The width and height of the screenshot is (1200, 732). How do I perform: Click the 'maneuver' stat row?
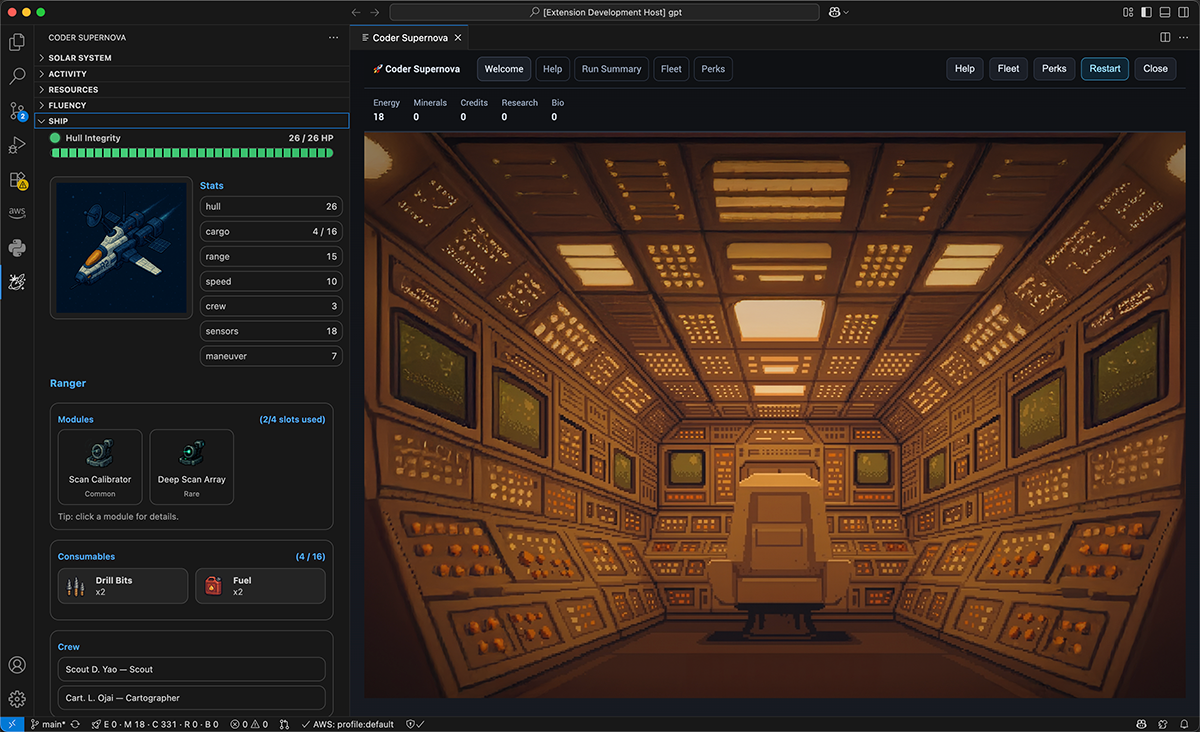coord(271,356)
